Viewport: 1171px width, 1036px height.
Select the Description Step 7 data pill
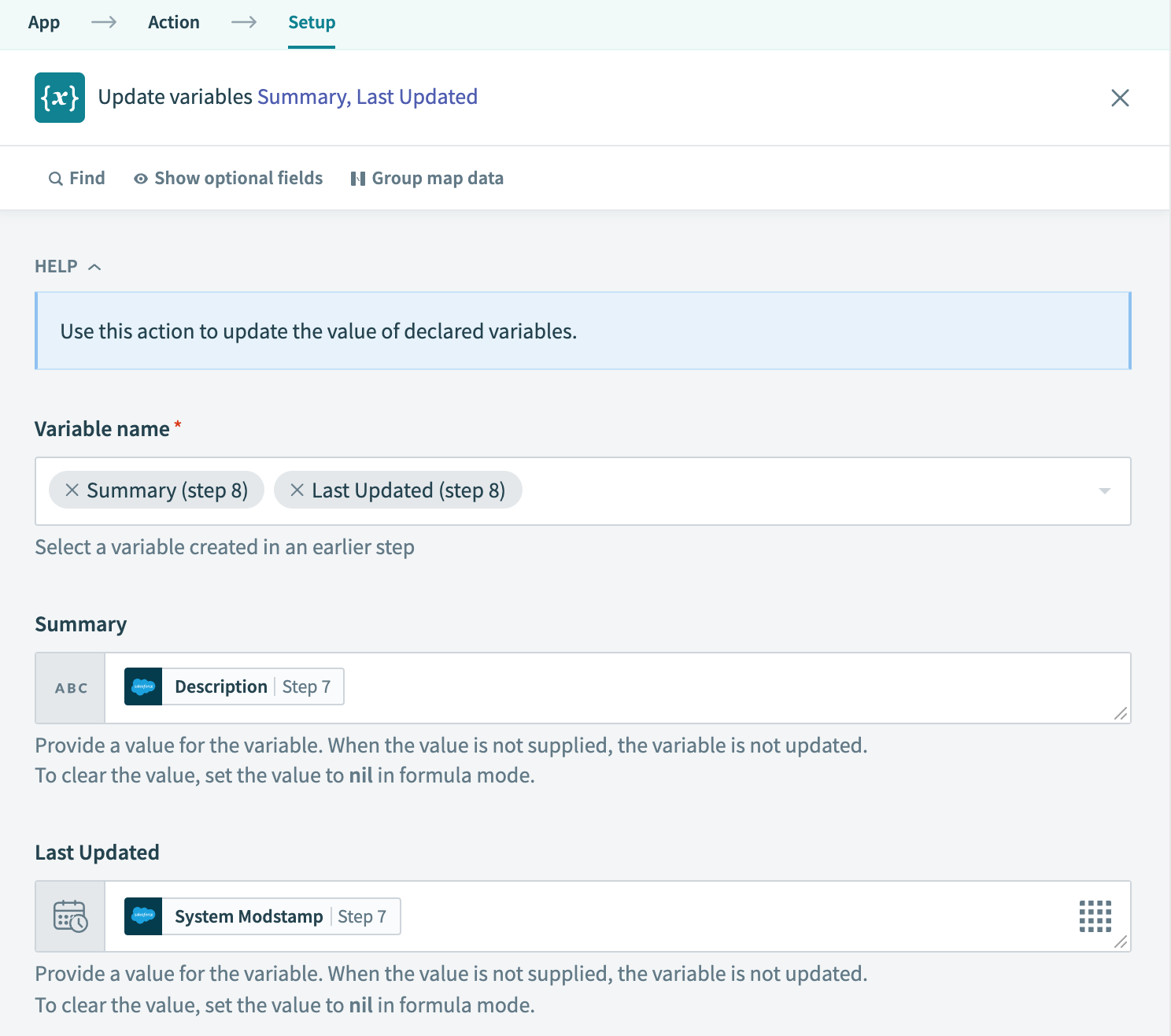tap(235, 686)
